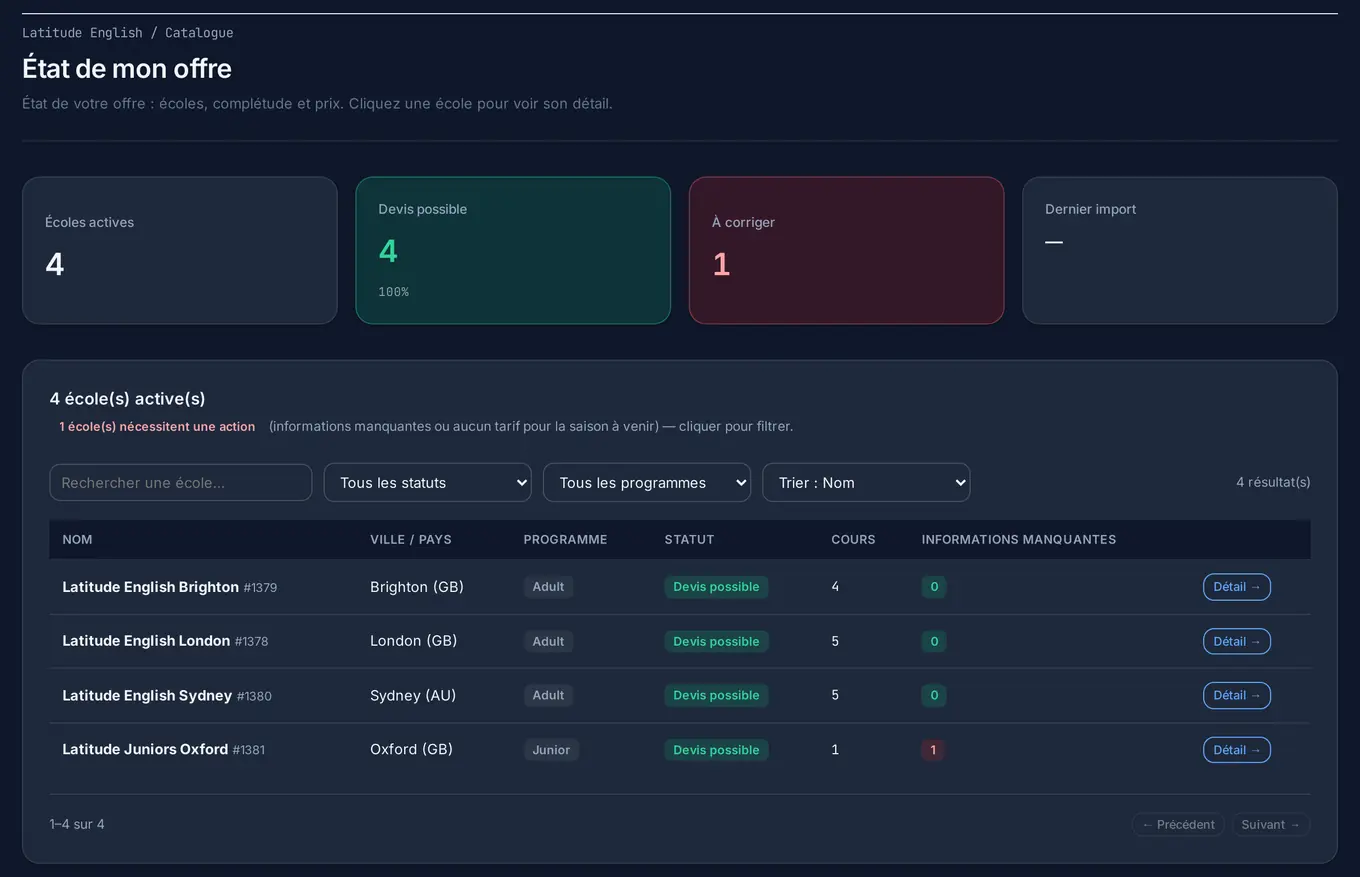
Task: Click the 'INFORMATIONS MANQUANTES' column header
Action: pyautogui.click(x=1019, y=540)
